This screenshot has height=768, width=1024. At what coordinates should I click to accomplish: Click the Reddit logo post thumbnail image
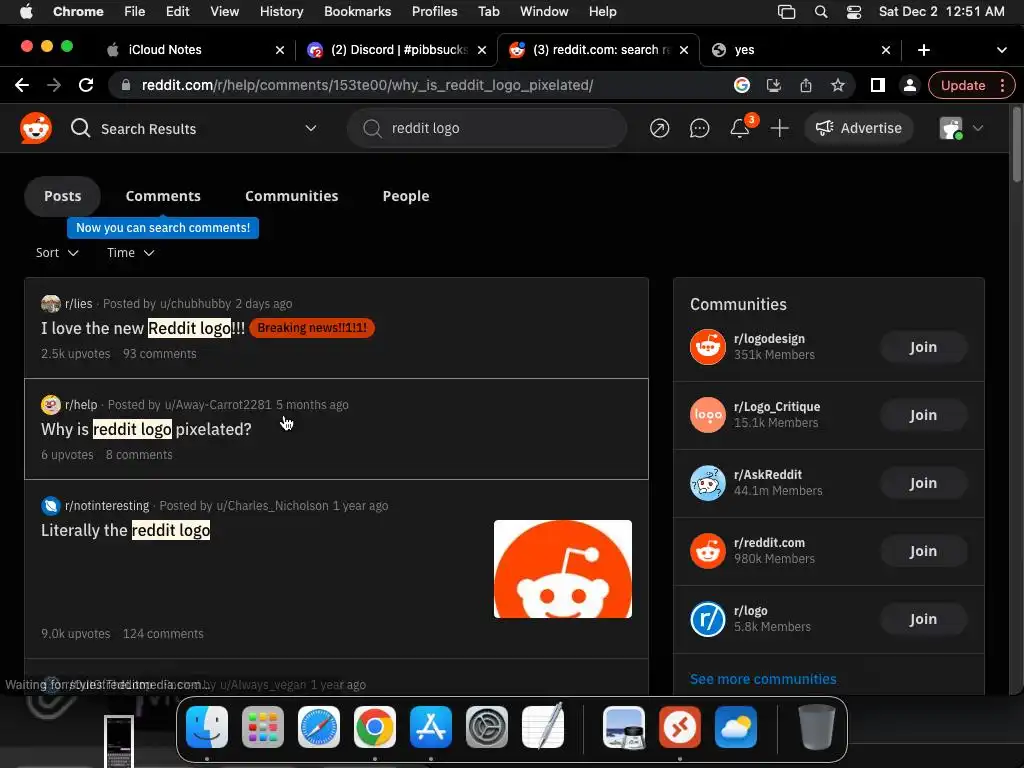[x=563, y=569]
